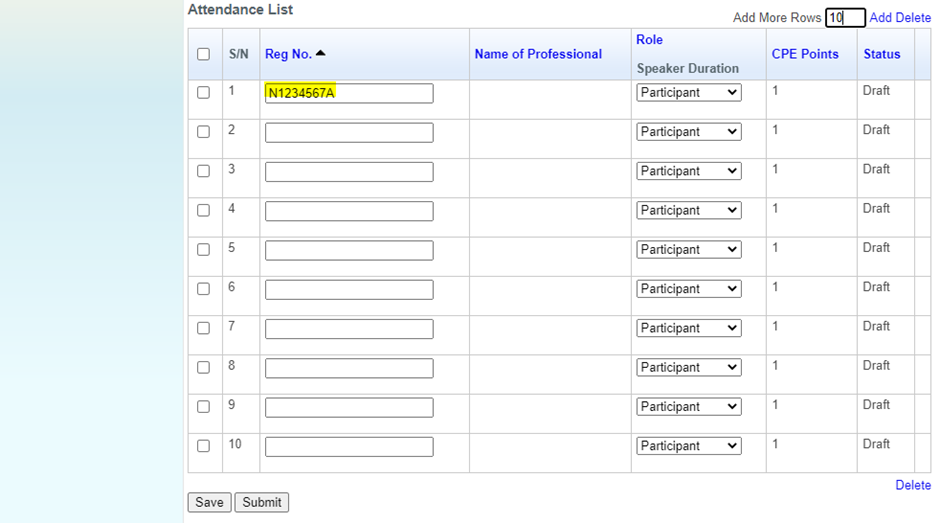Expand the Role dropdown in row 4

coord(689,211)
